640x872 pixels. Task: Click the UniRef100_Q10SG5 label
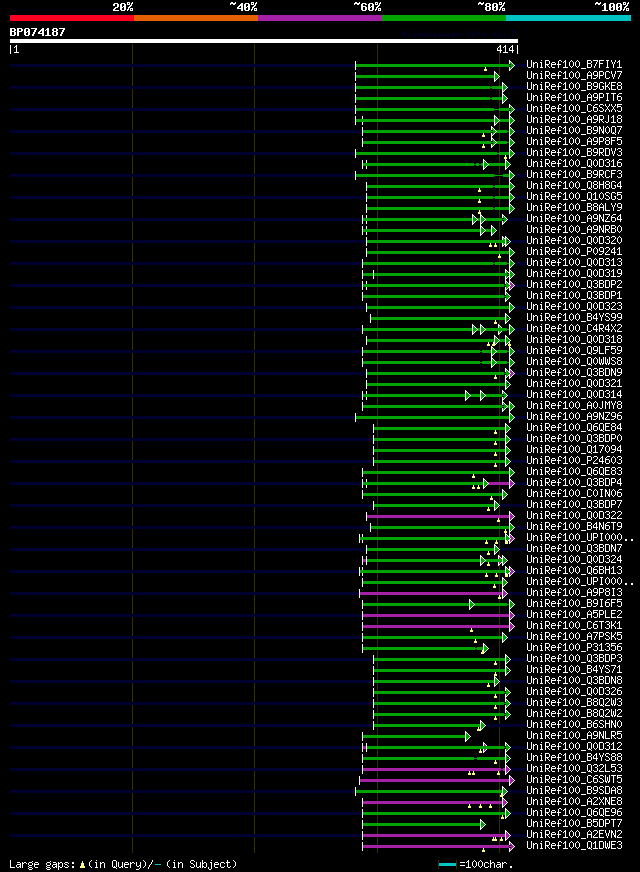[x=574, y=197]
